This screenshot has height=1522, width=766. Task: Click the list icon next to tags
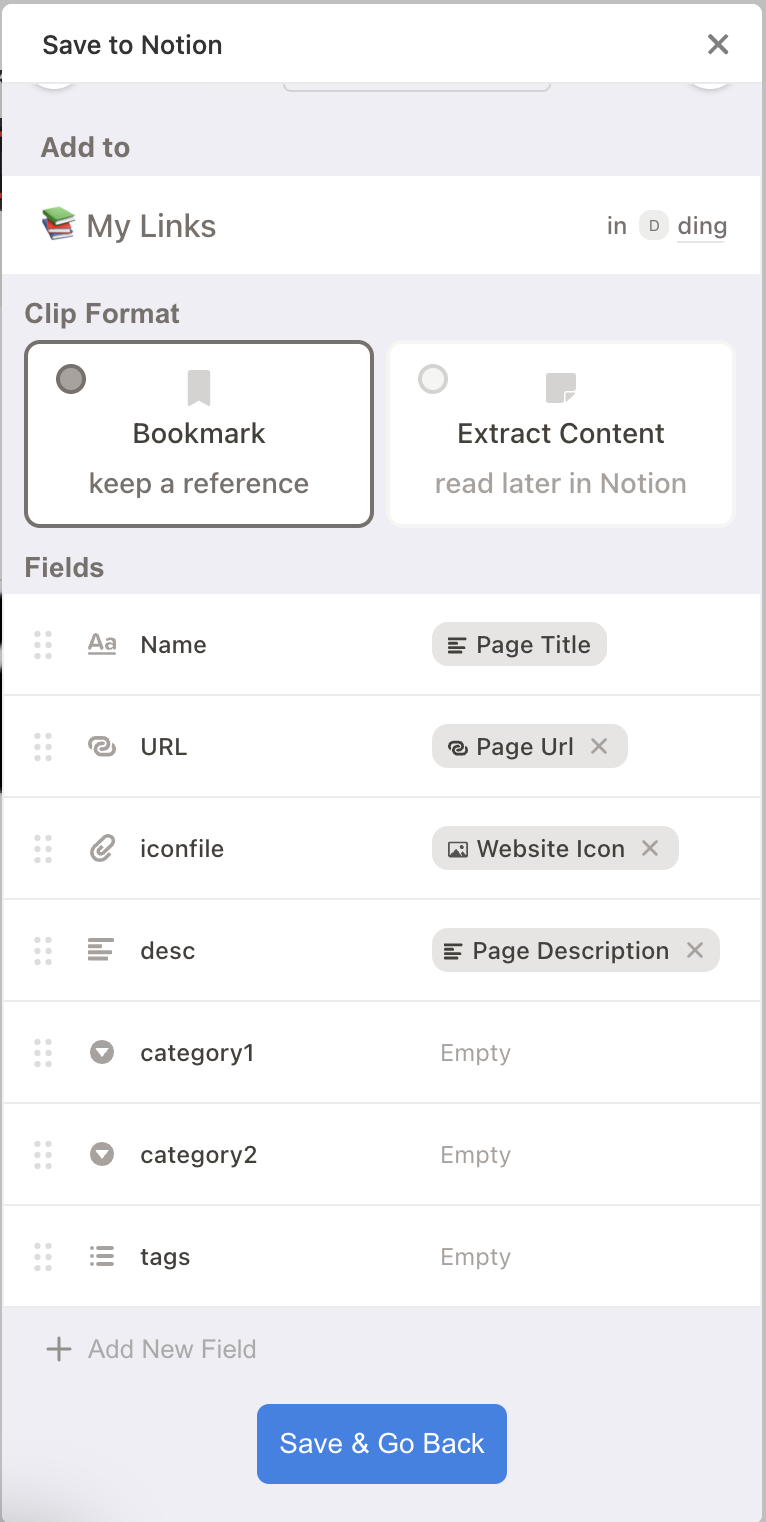tap(102, 1256)
